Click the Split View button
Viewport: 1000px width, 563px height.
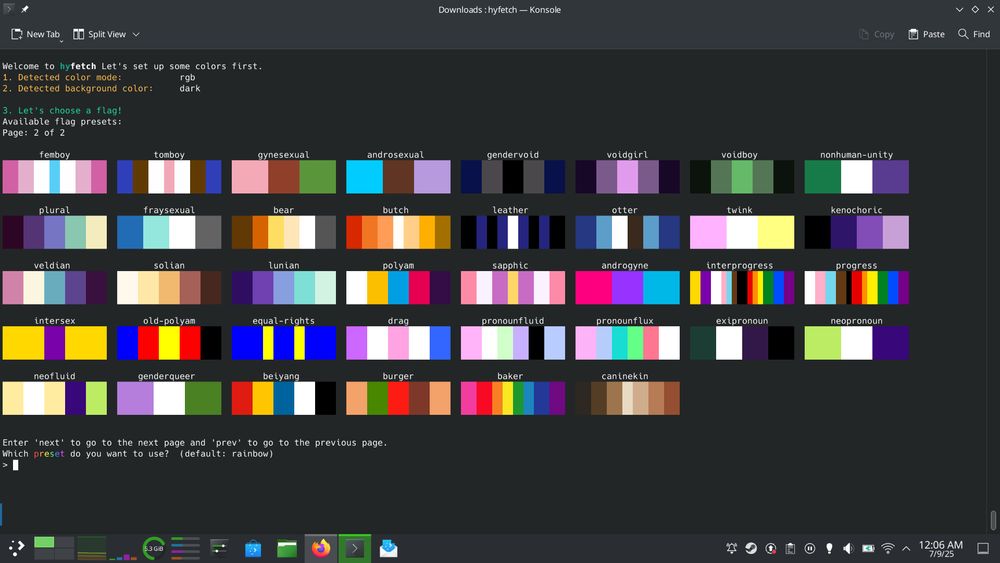tap(99, 34)
